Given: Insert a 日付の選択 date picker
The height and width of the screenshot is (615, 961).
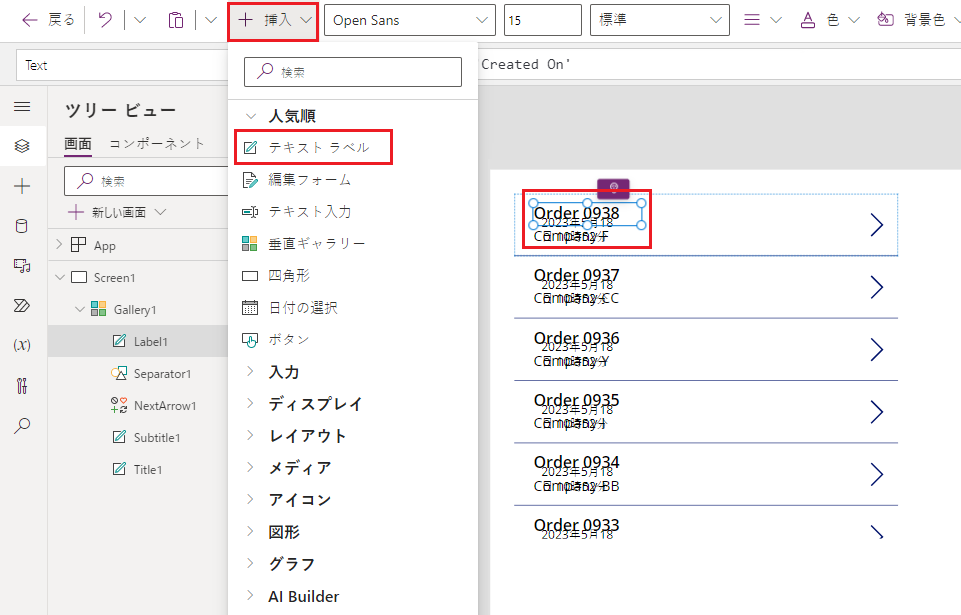Looking at the screenshot, I should click(290, 307).
